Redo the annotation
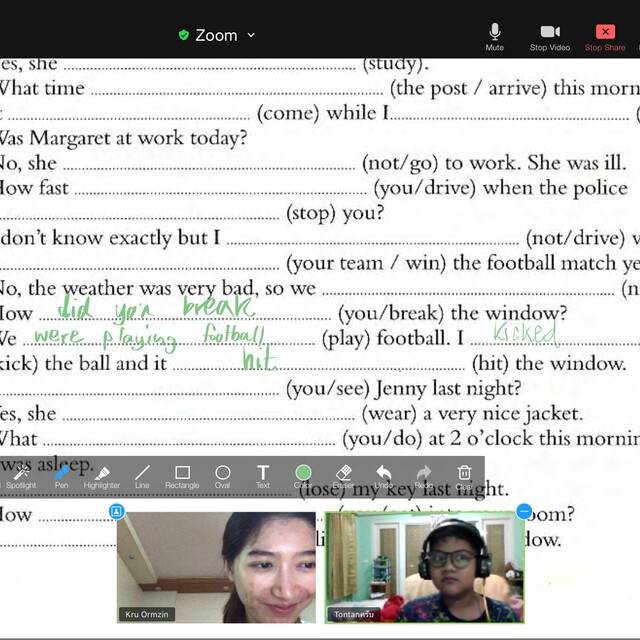The image size is (640, 640). point(424,477)
